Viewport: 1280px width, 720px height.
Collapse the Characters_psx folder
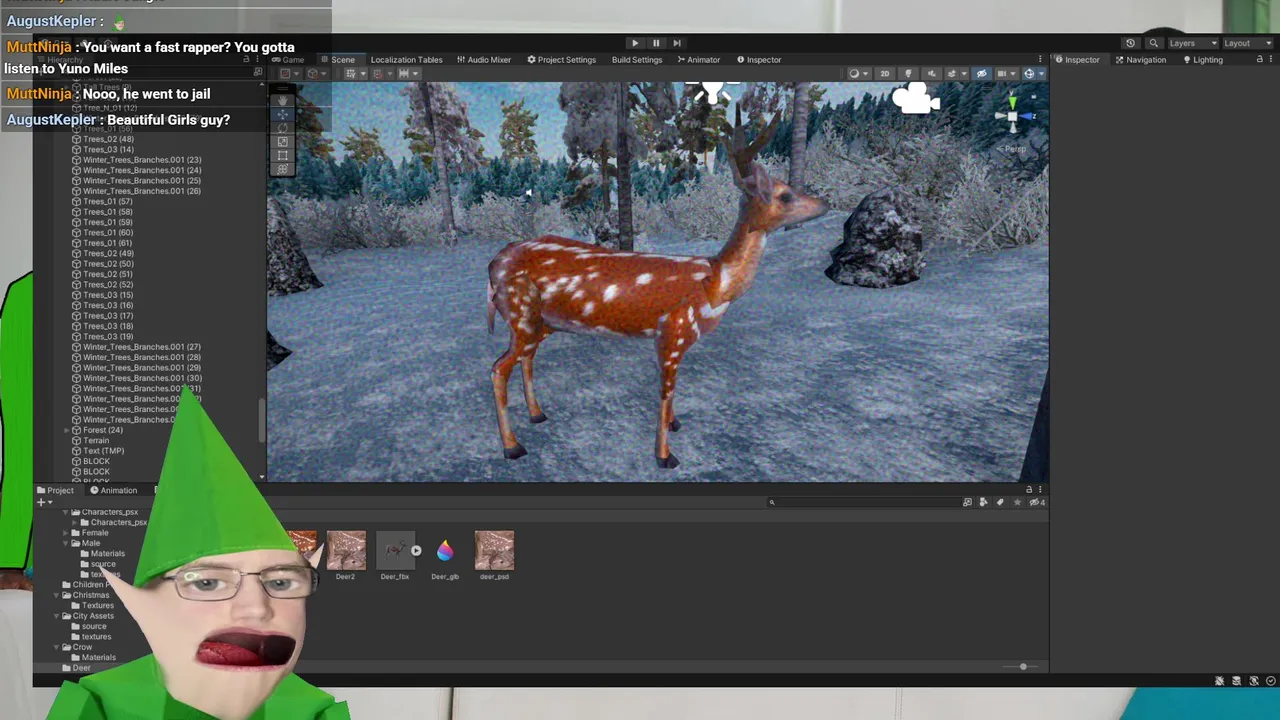click(x=66, y=512)
